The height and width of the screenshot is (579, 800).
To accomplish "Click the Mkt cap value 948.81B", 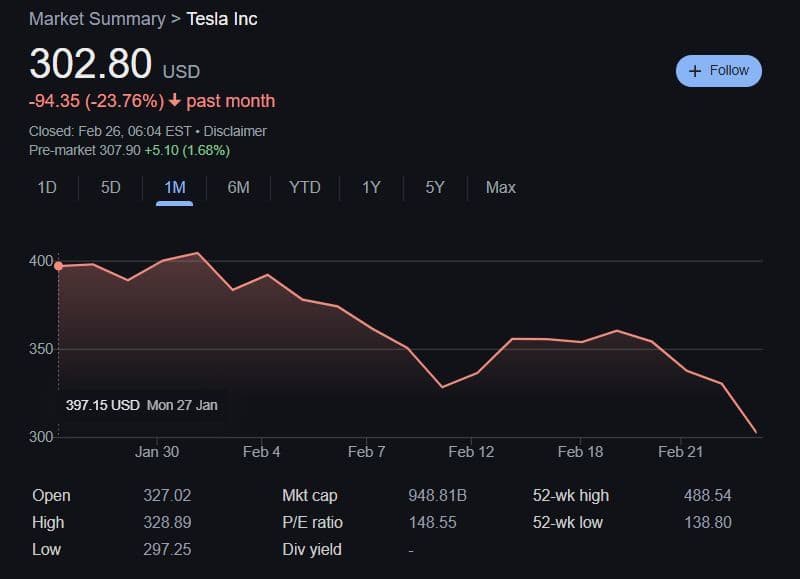I will click(438, 496).
